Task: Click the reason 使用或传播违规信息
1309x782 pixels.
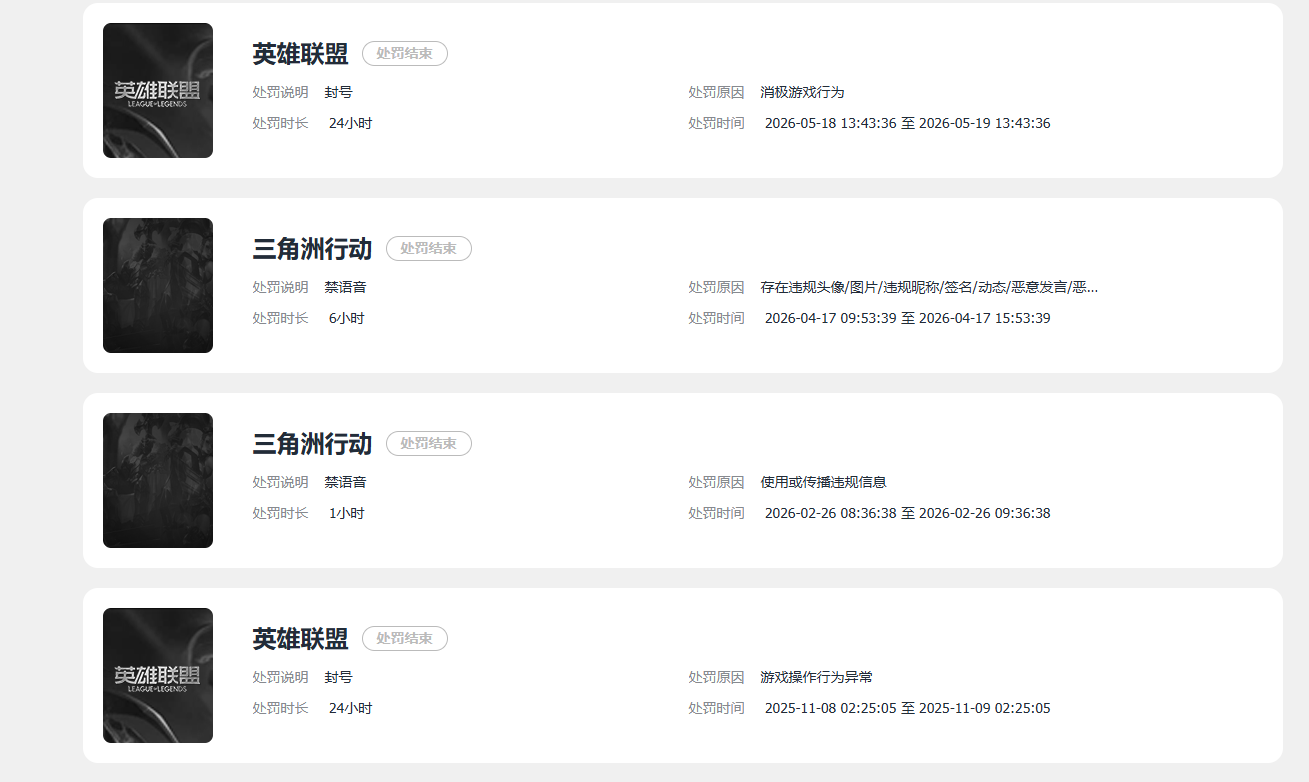Action: pos(823,483)
